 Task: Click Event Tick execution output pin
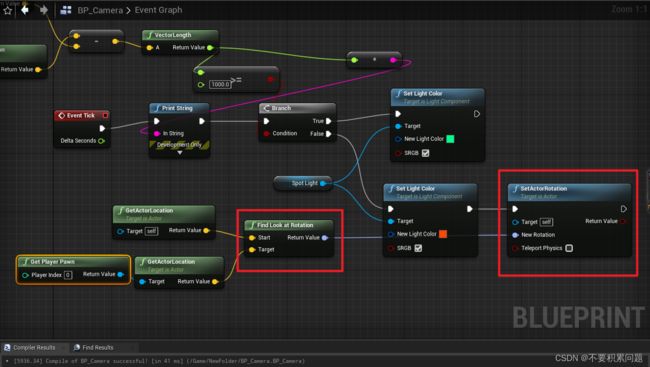102,129
